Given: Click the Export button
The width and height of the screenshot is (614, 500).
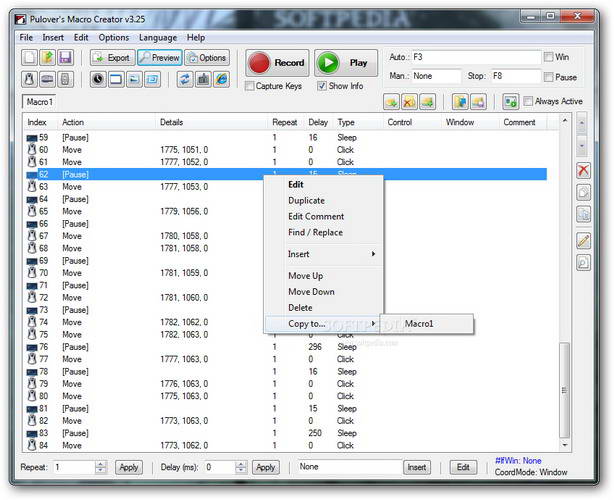Looking at the screenshot, I should (111, 58).
